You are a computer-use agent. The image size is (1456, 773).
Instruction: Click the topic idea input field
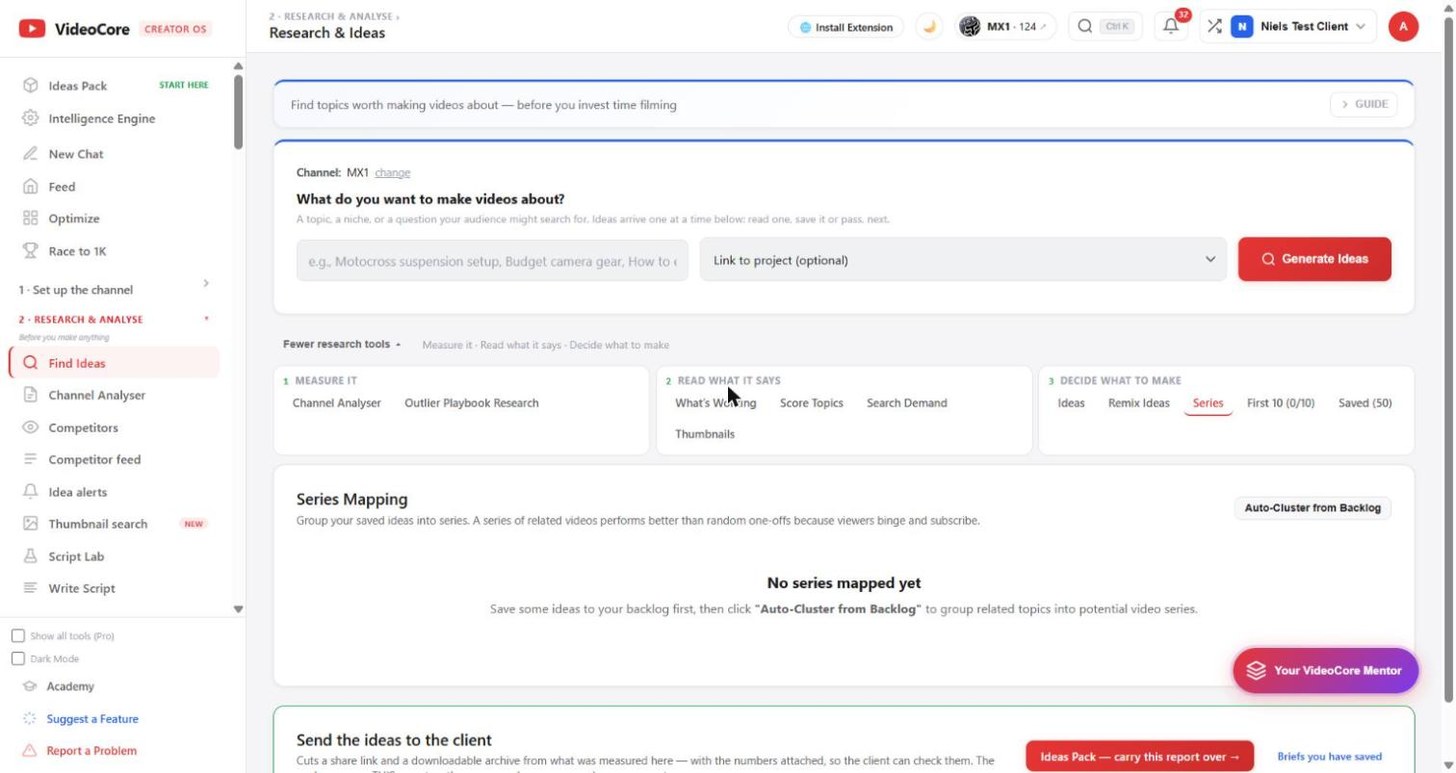(492, 260)
